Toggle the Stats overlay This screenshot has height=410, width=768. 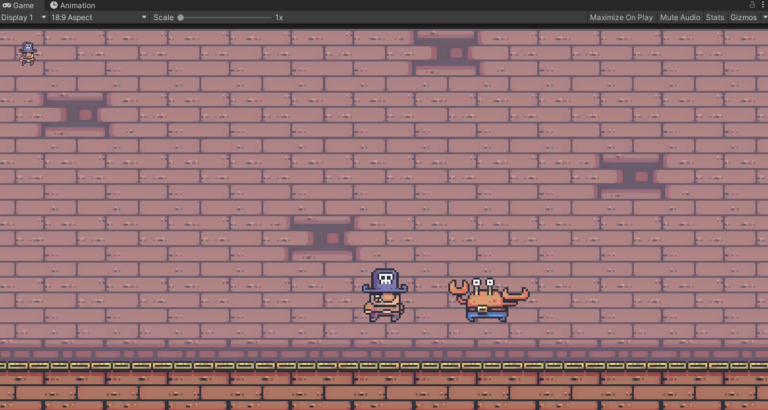click(x=715, y=17)
